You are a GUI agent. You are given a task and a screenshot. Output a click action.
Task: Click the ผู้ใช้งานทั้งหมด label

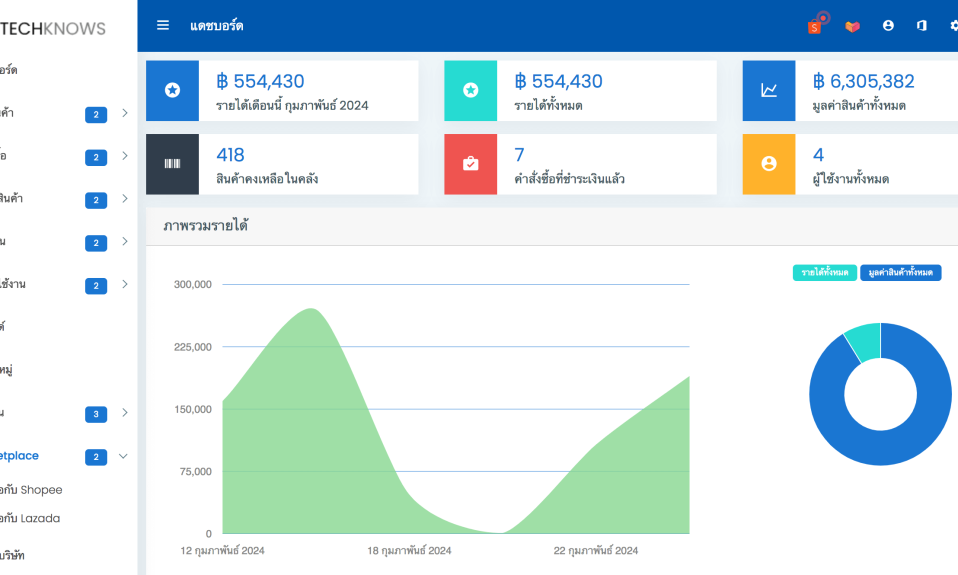pos(850,179)
